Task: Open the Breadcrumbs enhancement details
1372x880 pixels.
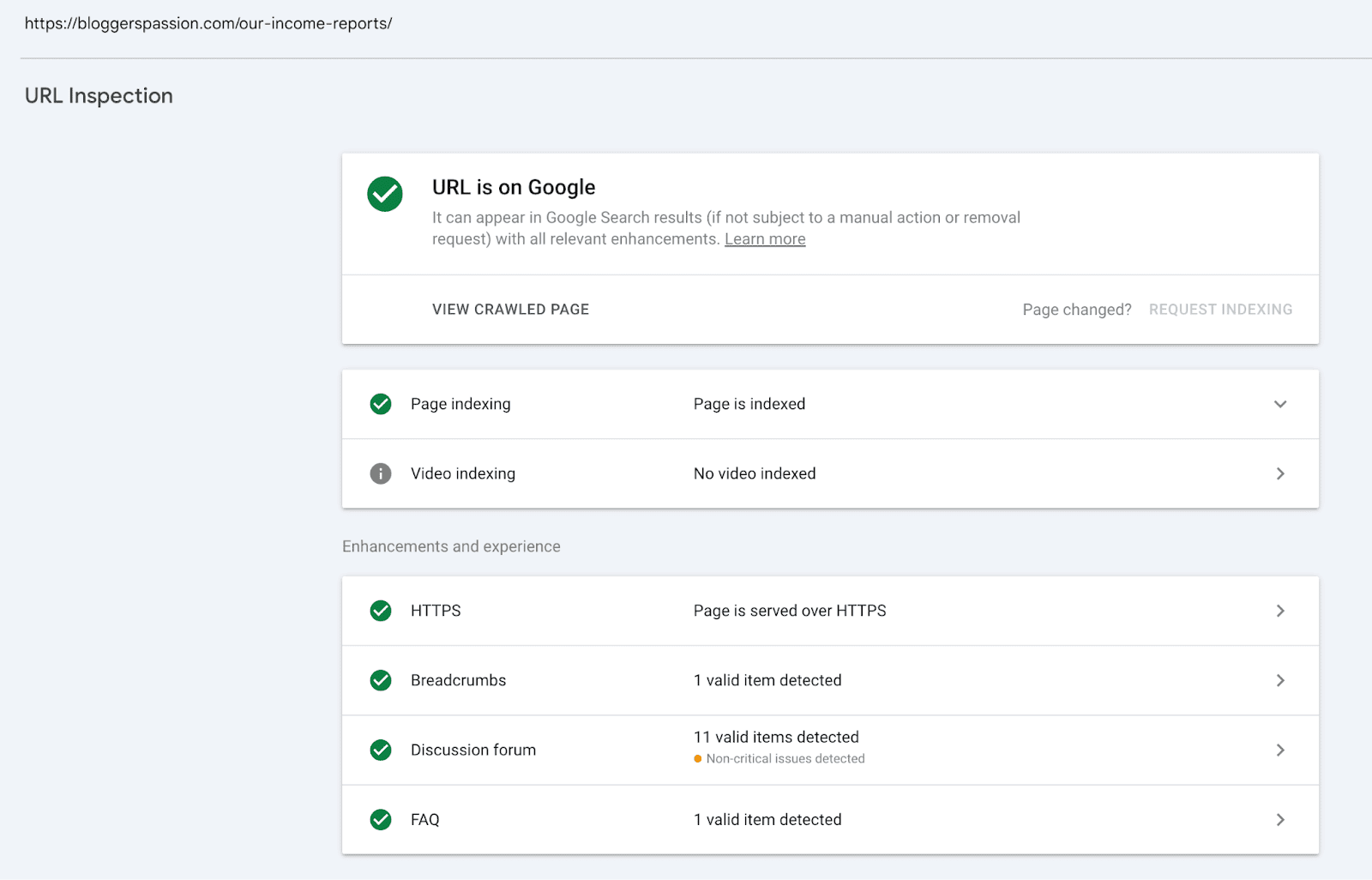Action: 1279,680
